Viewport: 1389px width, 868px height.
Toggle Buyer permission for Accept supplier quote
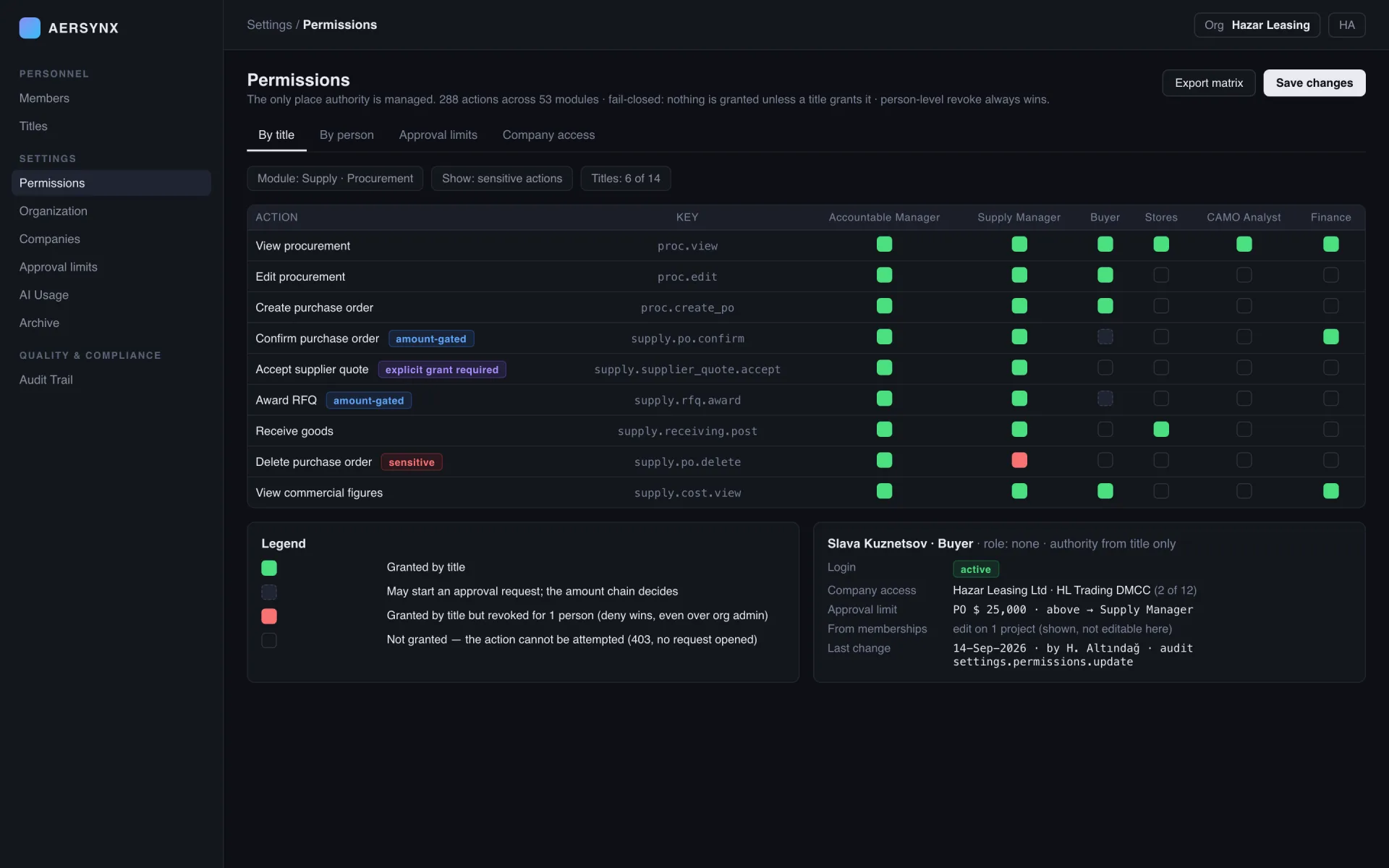click(x=1105, y=367)
